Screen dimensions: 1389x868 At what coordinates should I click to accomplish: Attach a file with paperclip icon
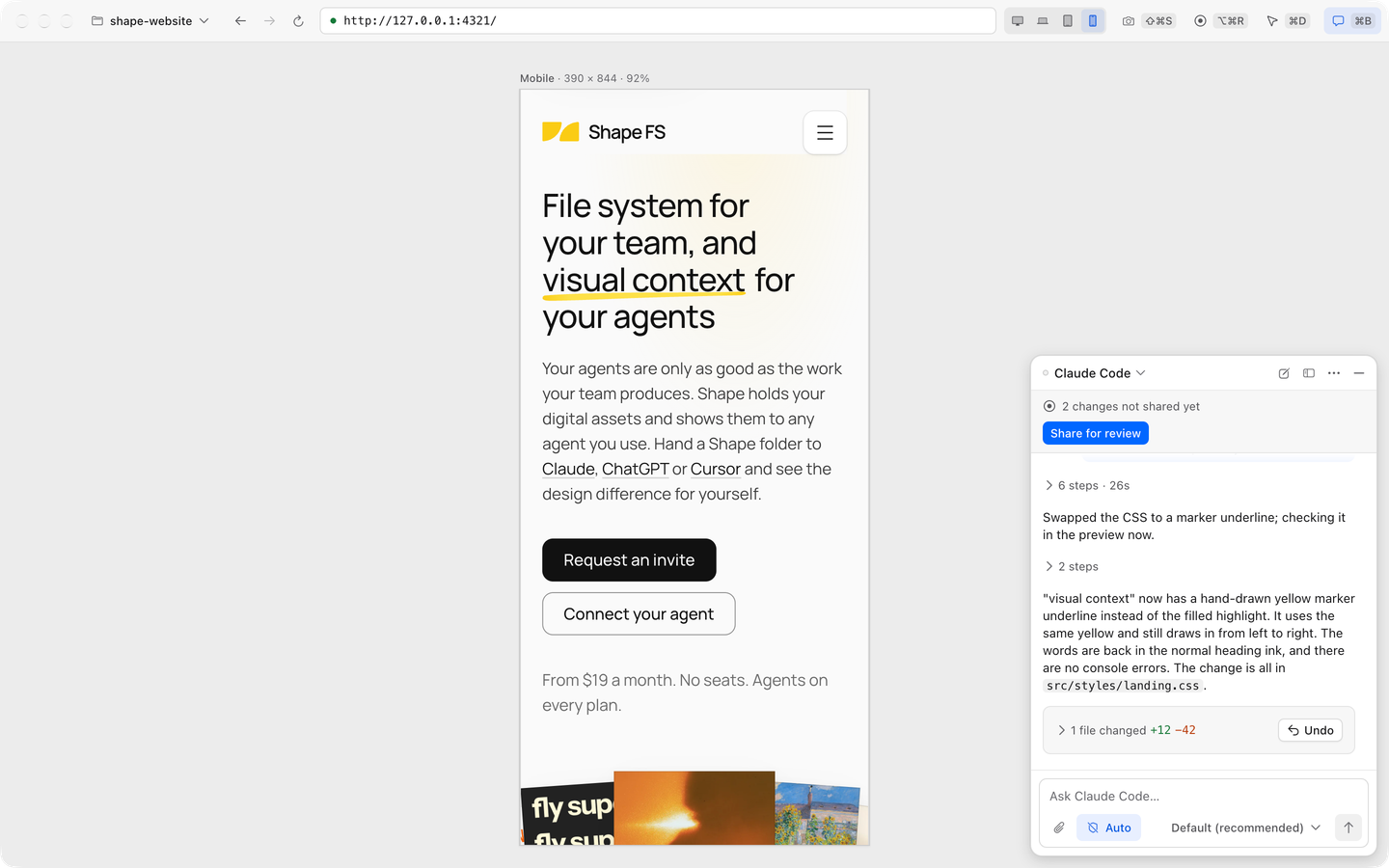(1059, 827)
